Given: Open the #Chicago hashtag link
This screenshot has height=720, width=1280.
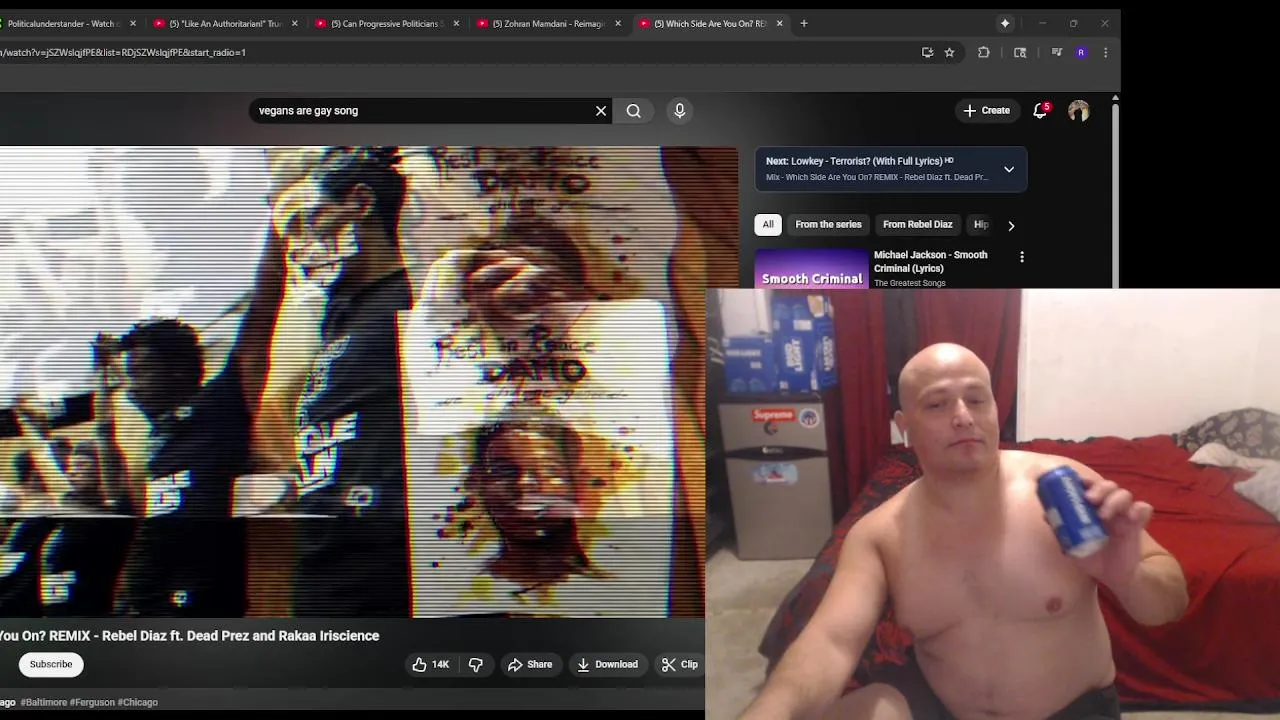Looking at the screenshot, I should point(137,702).
